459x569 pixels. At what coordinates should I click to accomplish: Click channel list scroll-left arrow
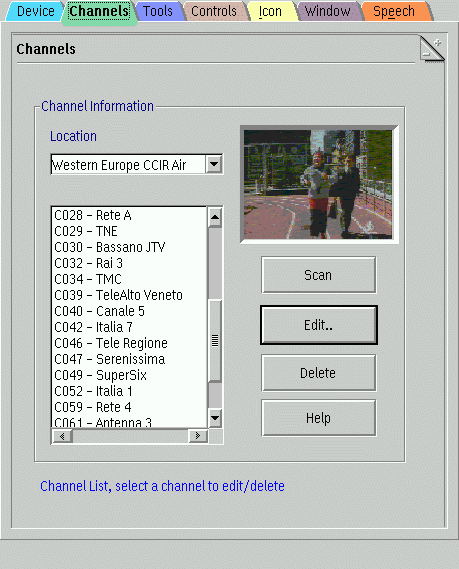tap(62, 436)
